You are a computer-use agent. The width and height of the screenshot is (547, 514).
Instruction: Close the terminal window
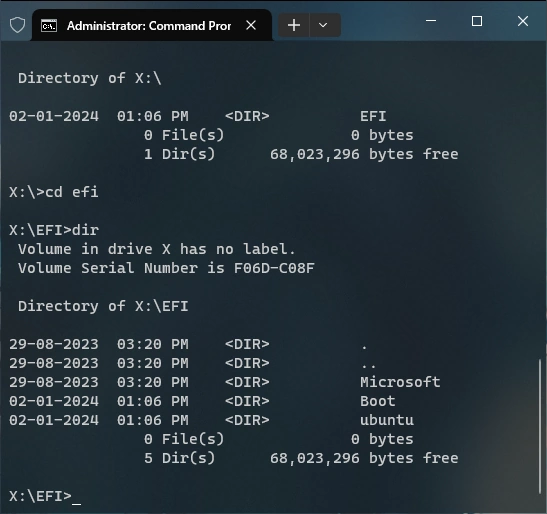tap(523, 21)
